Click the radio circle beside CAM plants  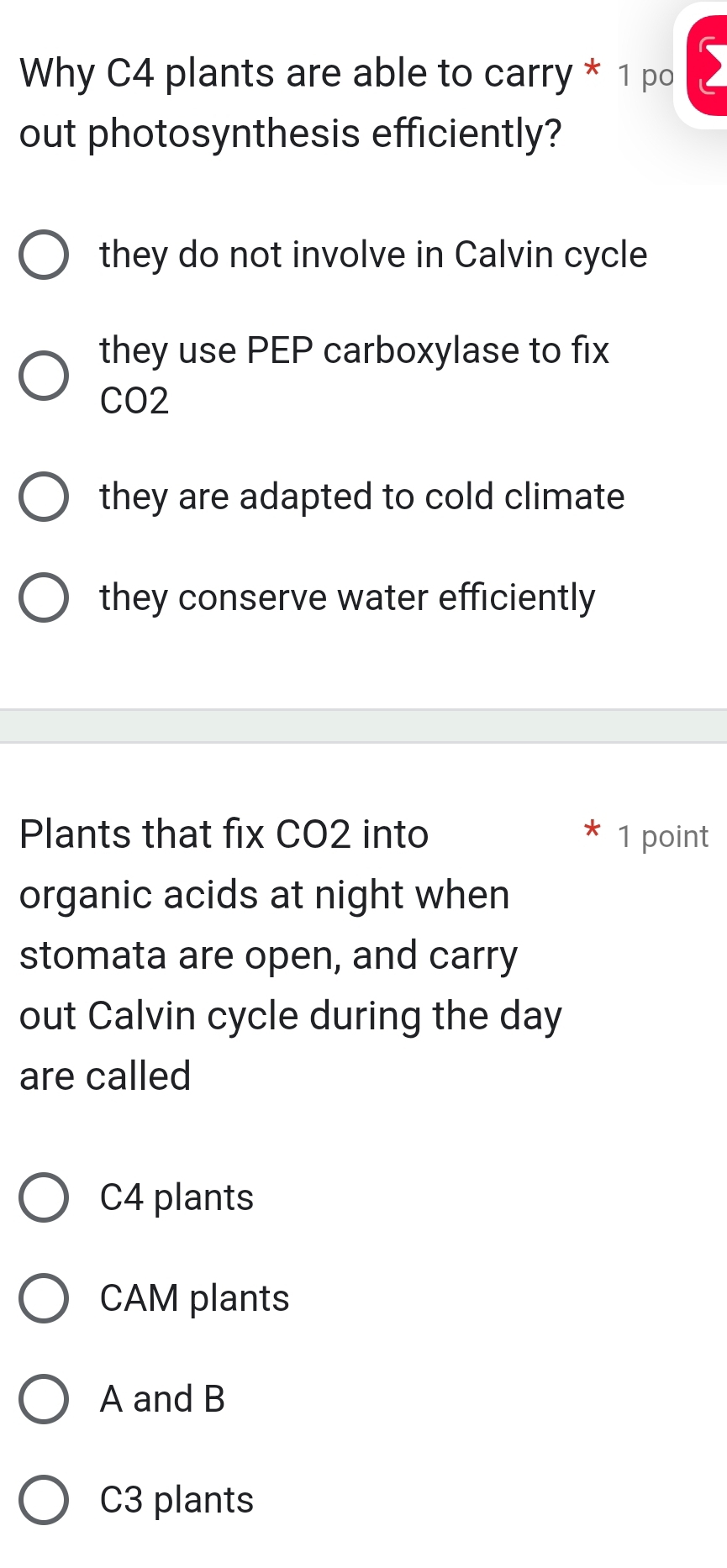point(46,1298)
